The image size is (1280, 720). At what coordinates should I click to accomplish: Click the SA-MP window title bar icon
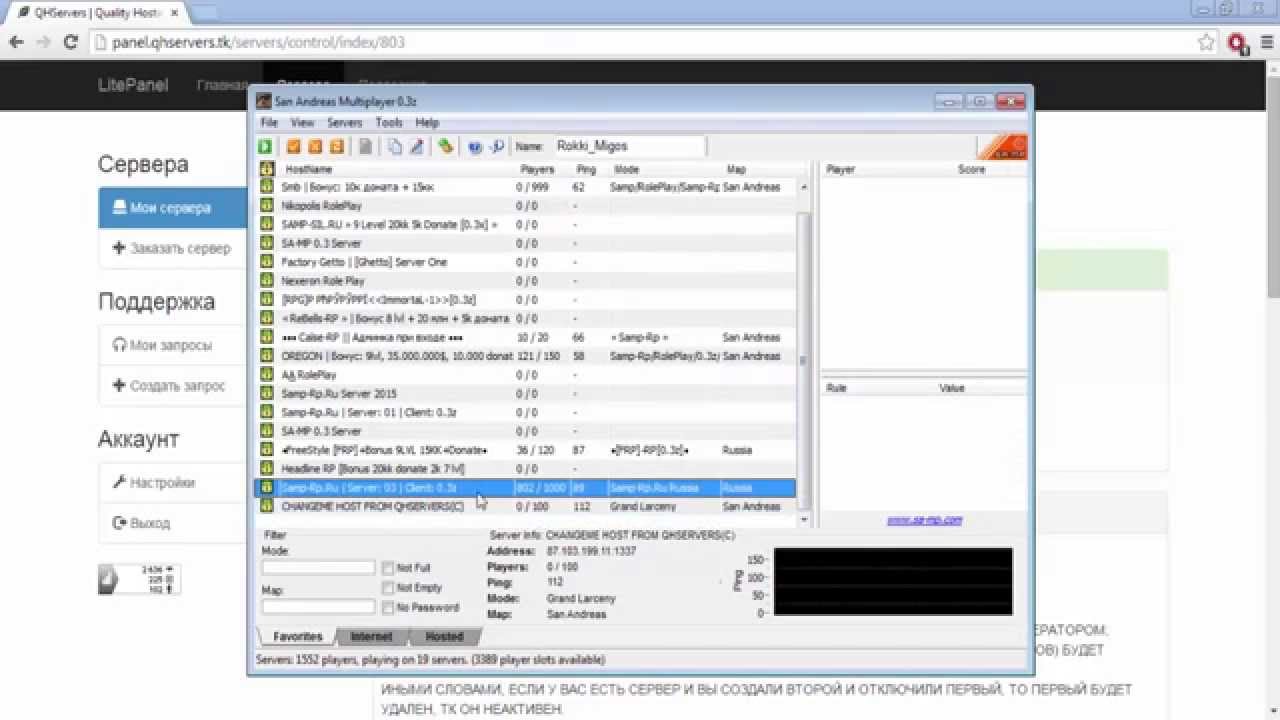[264, 102]
